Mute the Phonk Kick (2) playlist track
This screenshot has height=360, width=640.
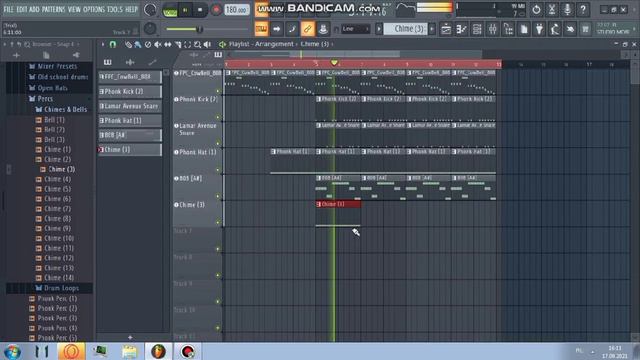click(x=218, y=117)
